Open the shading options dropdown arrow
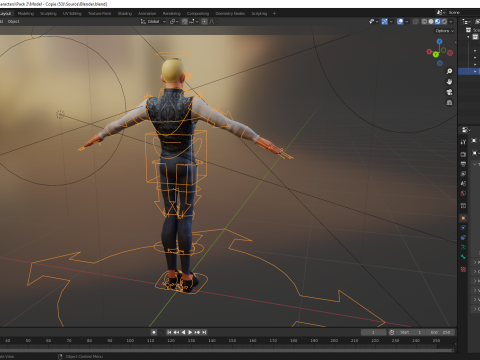This screenshot has width=480, height=360. pyautogui.click(x=451, y=22)
